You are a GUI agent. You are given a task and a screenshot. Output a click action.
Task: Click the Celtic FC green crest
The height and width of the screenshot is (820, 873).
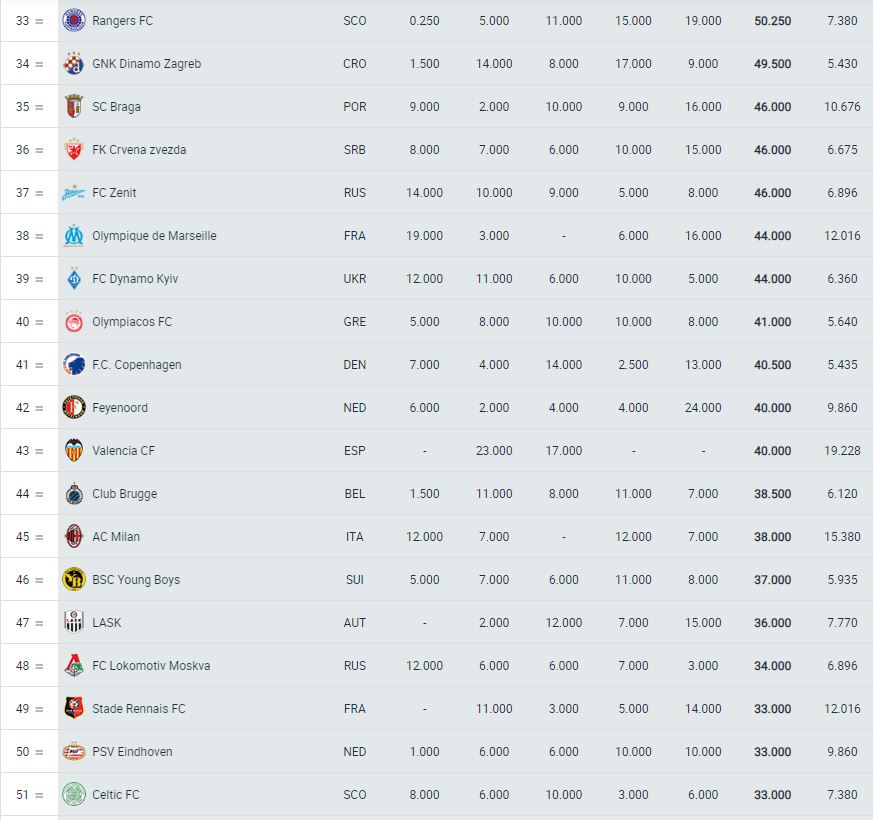pos(73,794)
